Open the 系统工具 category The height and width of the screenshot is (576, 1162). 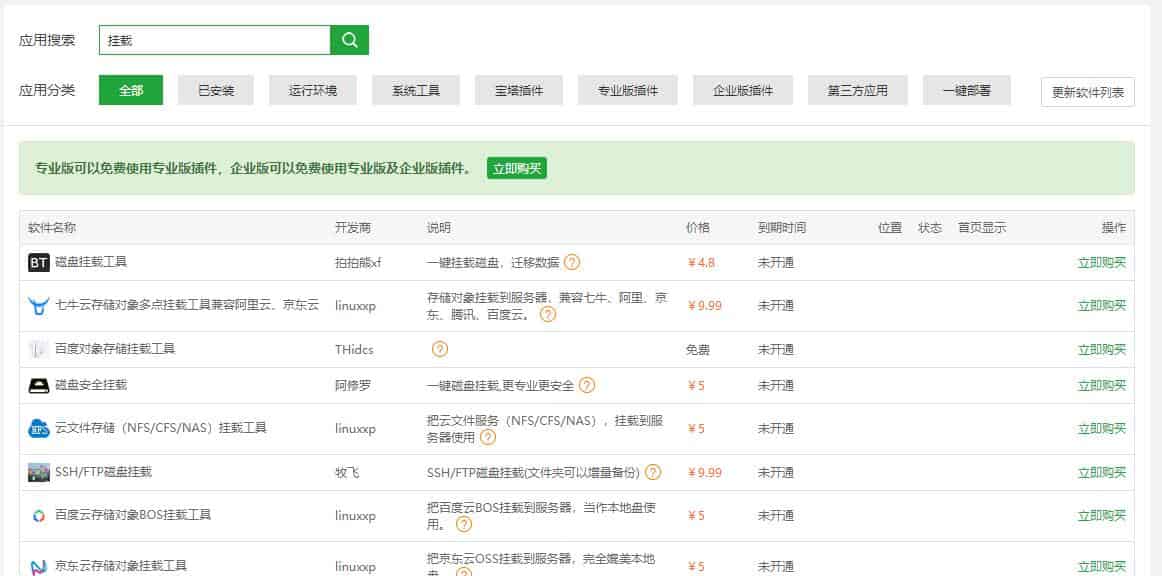(416, 90)
